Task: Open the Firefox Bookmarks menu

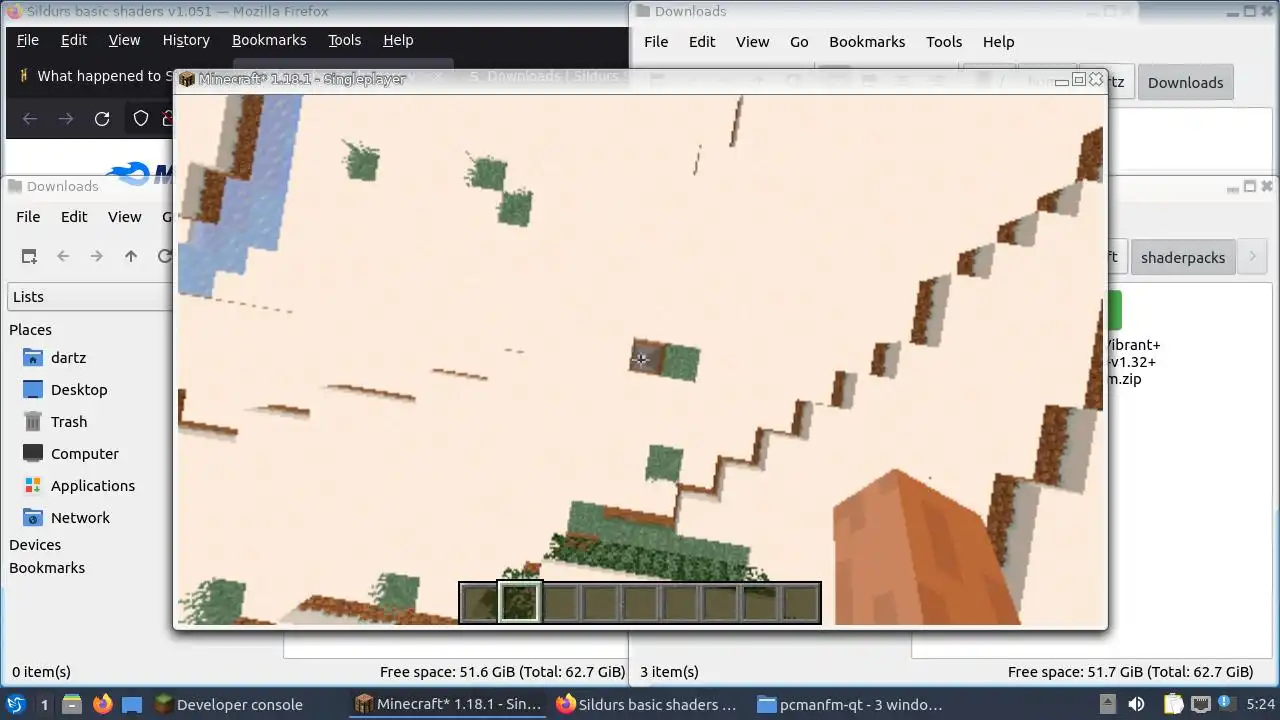Action: pos(269,40)
